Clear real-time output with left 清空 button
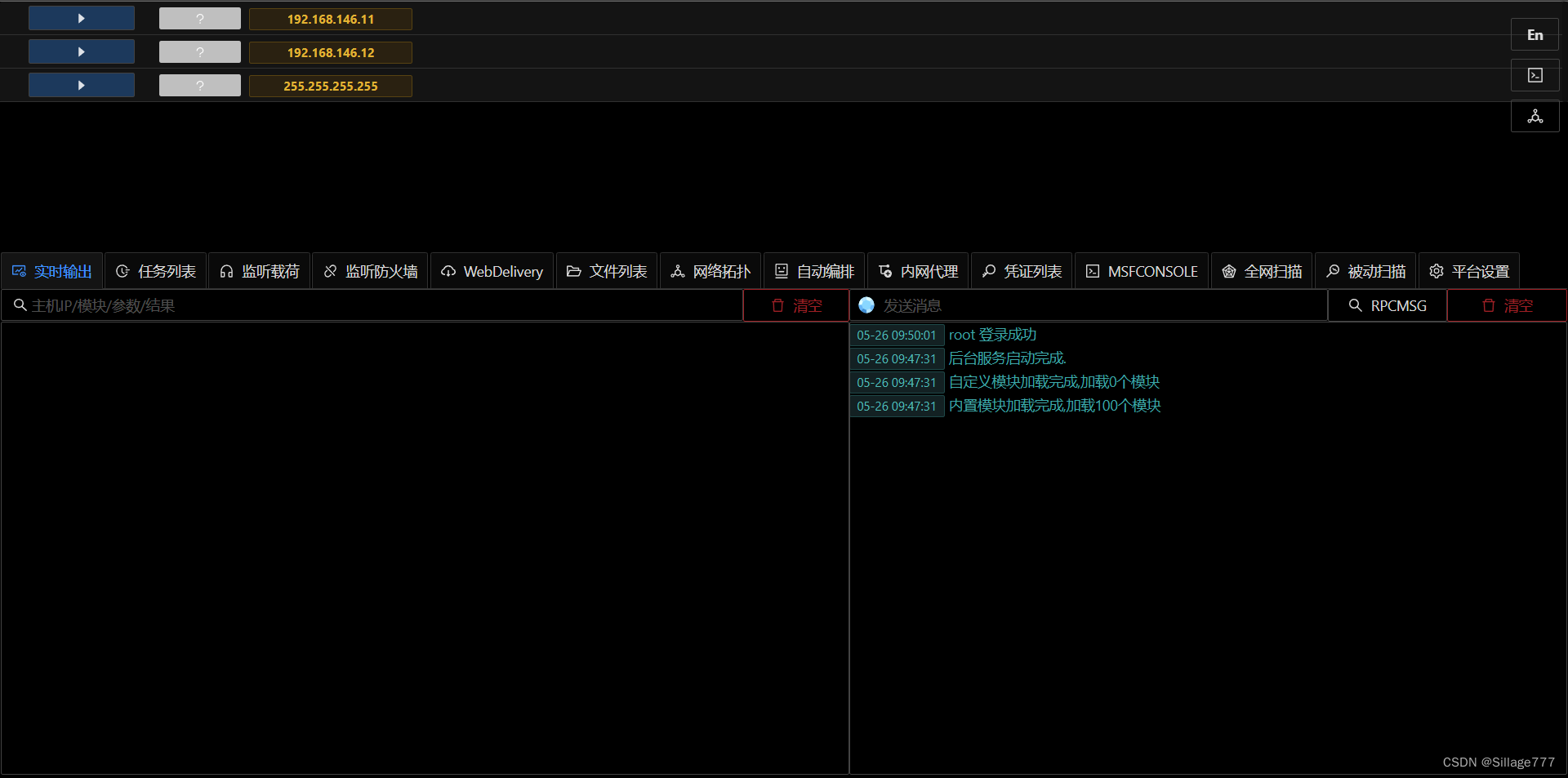The image size is (1568, 778). (796, 305)
